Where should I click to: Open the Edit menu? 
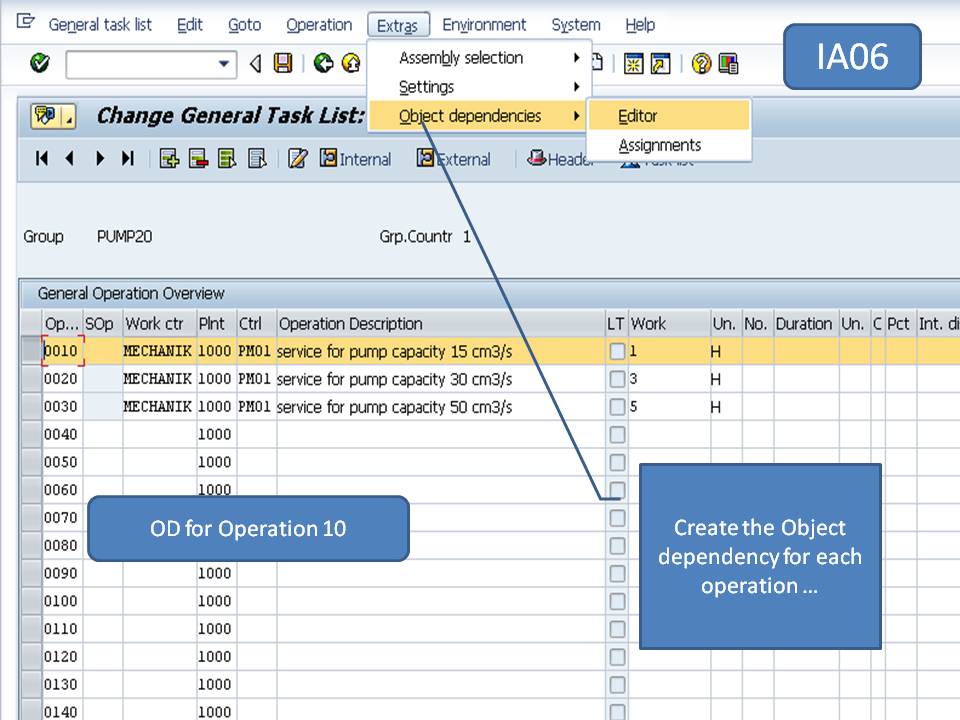189,24
